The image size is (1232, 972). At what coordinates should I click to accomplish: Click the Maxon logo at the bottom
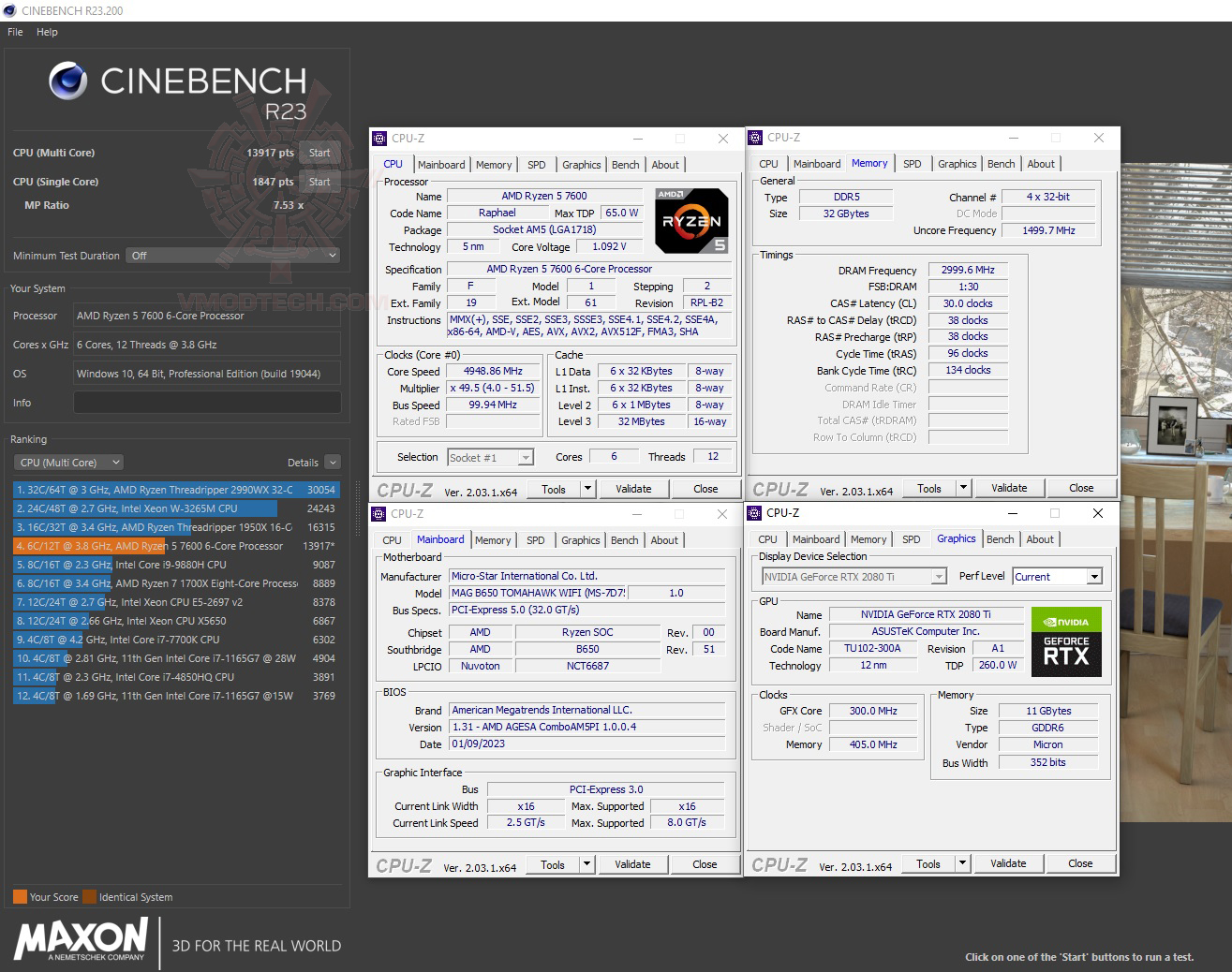[x=81, y=939]
